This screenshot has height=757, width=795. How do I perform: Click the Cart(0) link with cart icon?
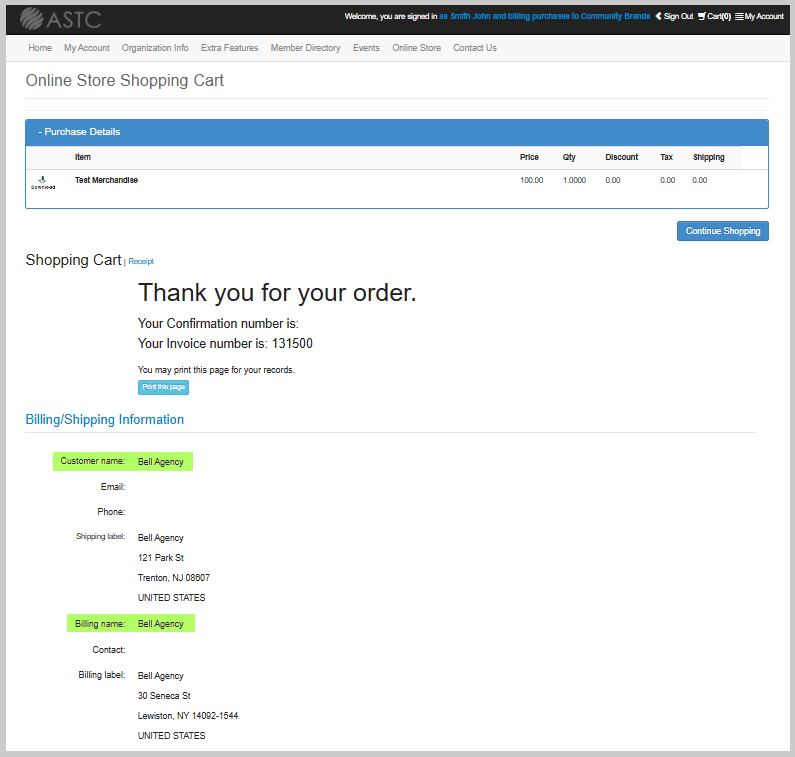click(714, 16)
